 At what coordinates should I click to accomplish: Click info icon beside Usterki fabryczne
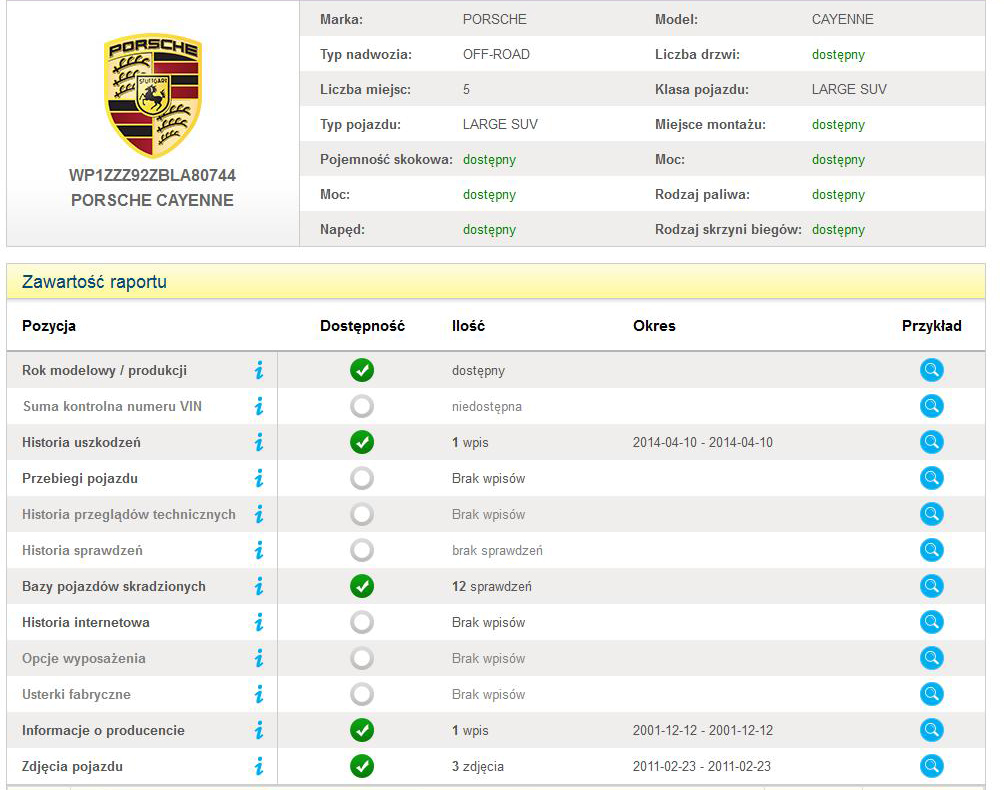tap(259, 694)
